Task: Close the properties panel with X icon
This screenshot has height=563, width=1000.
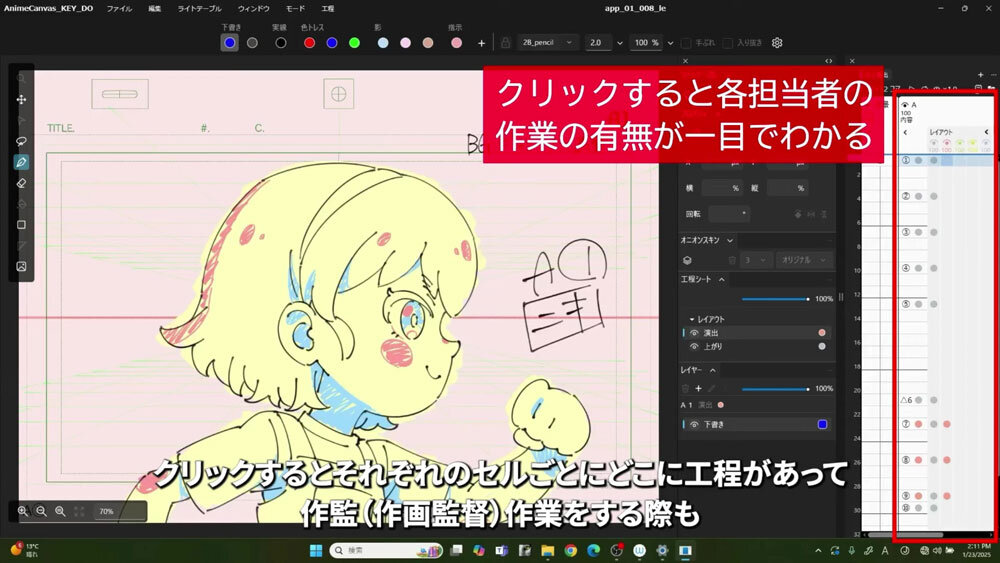Action: coord(686,61)
